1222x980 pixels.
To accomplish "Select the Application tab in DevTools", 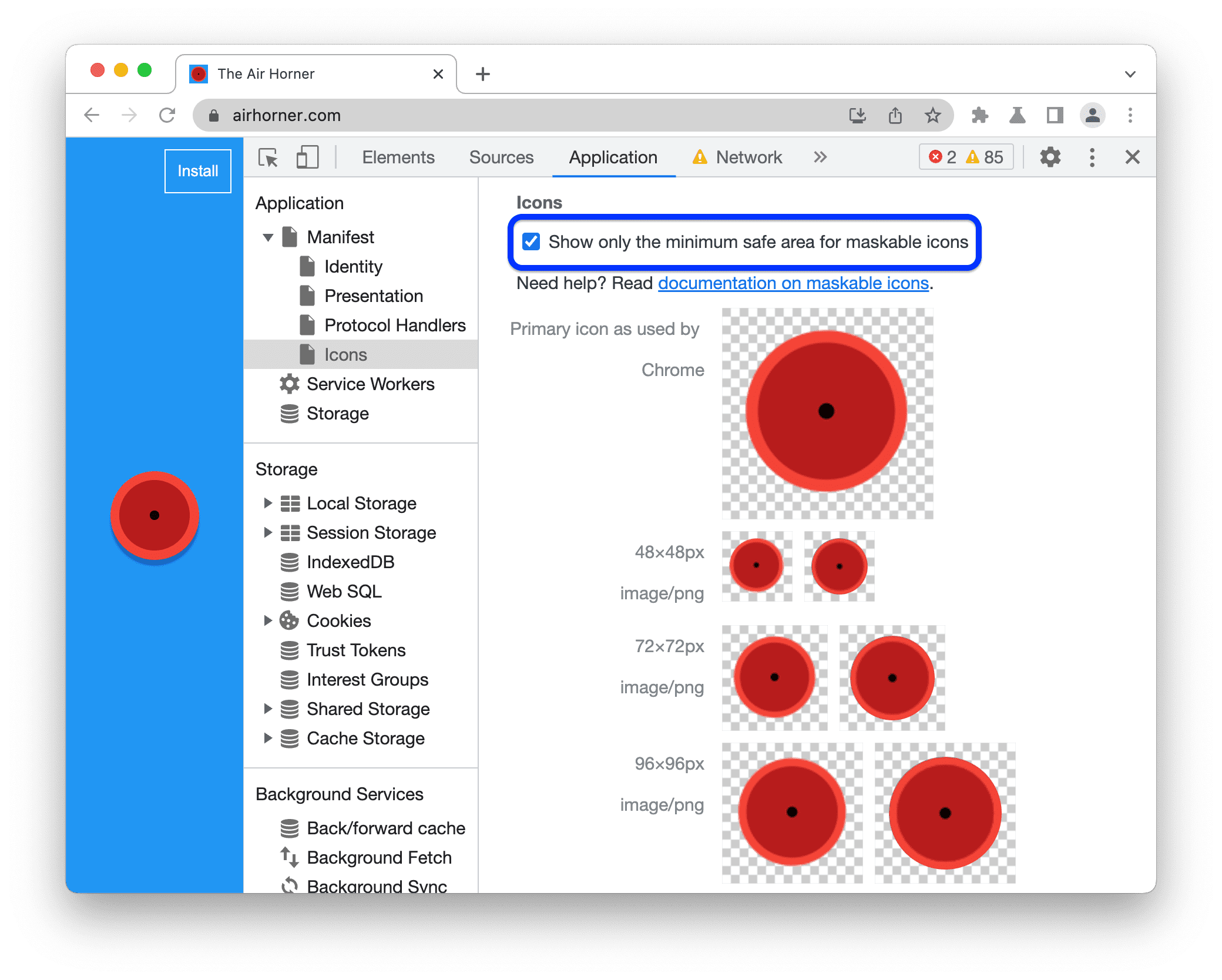I will 610,158.
